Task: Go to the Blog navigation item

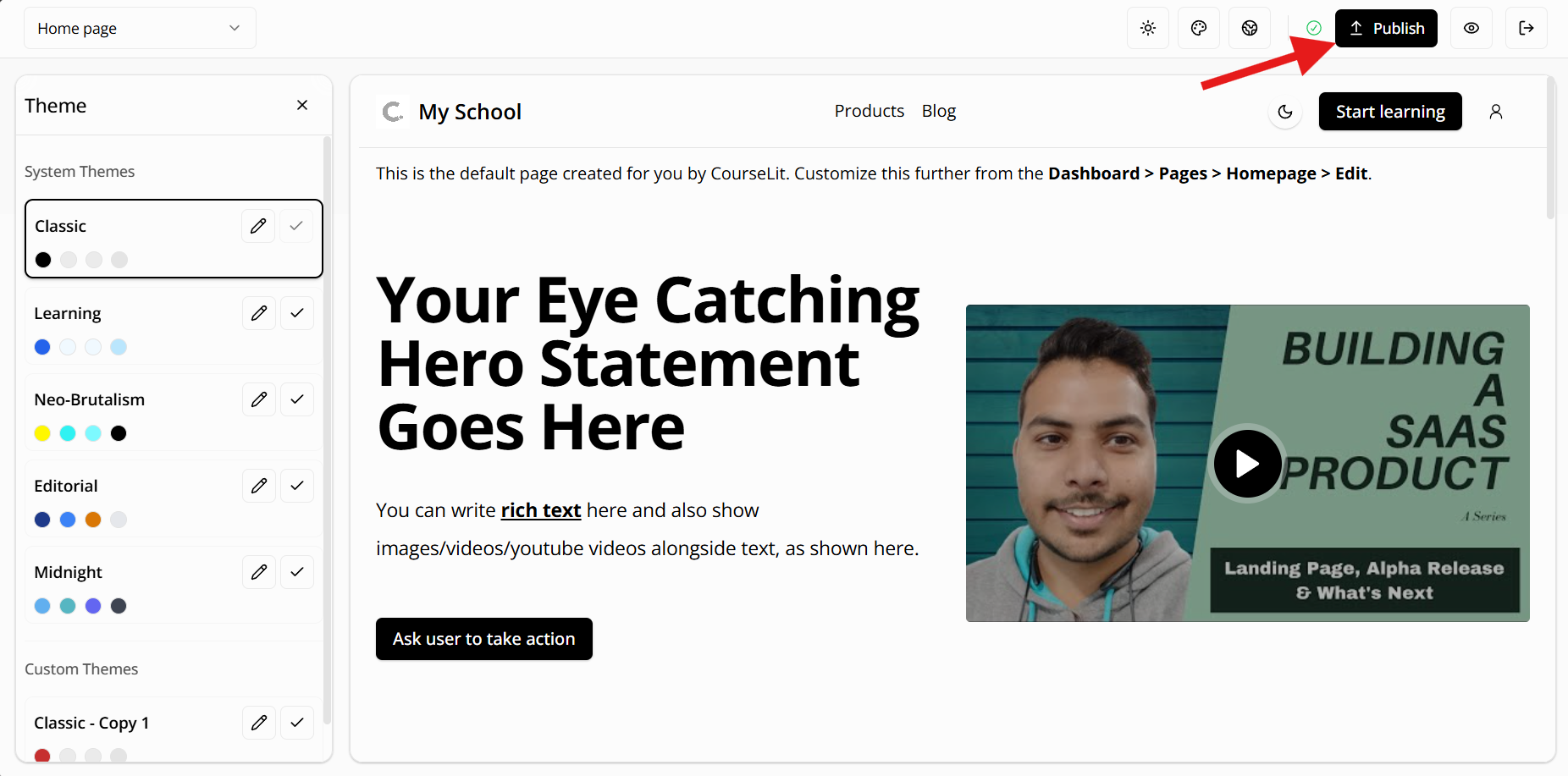Action: tap(938, 110)
